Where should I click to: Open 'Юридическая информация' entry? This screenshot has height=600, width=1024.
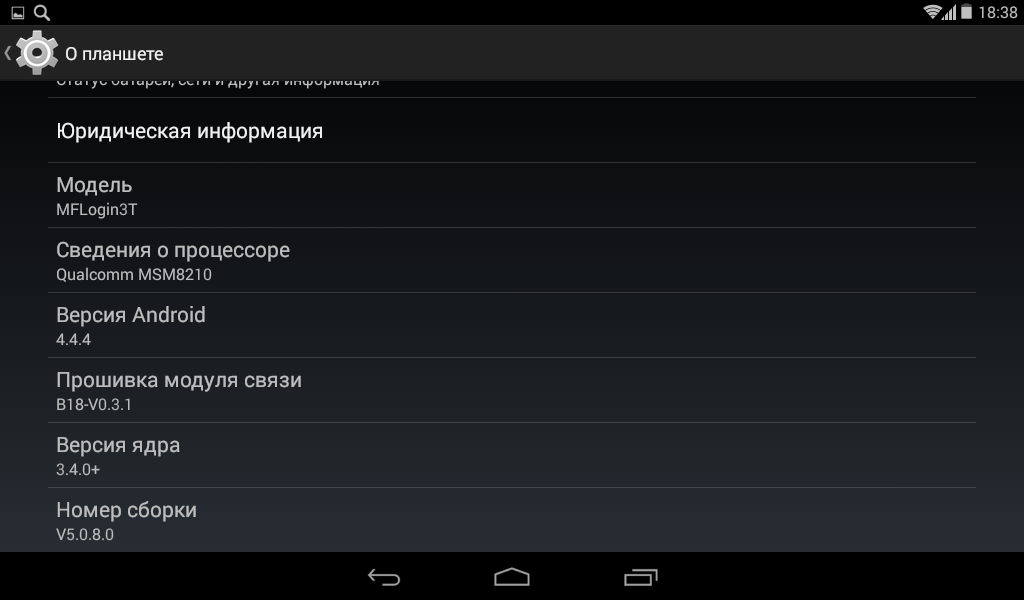[512, 131]
